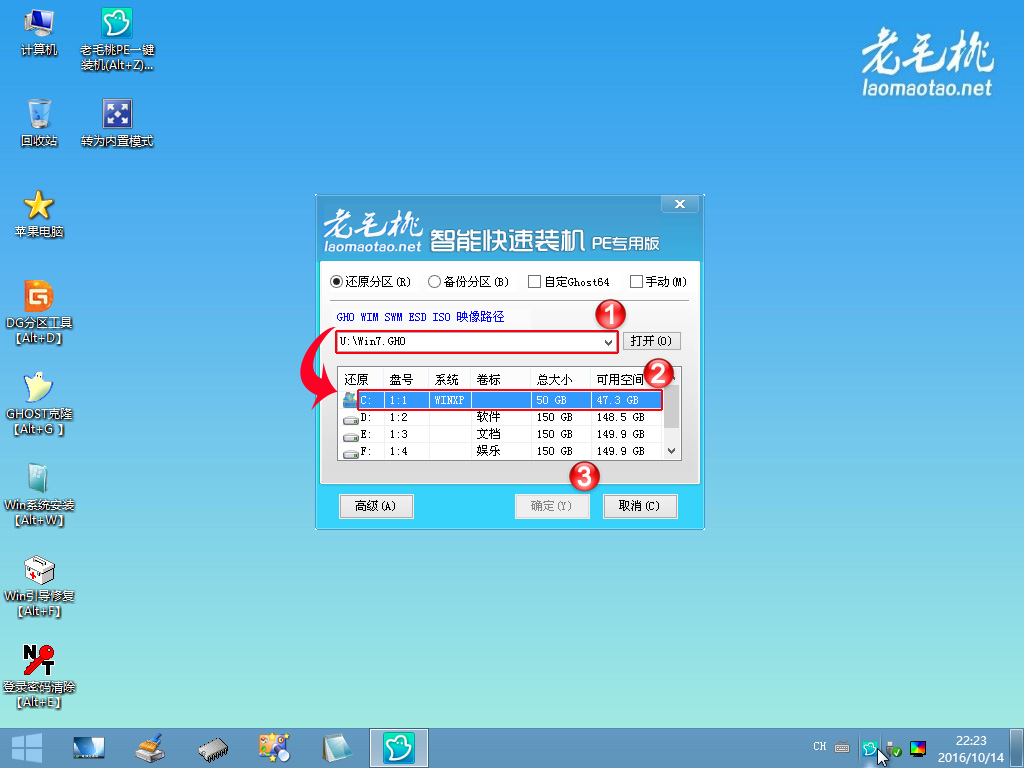The image size is (1024, 768).
Task: Open the 老毛桃PE一键装机 desktop icon
Action: tap(117, 24)
